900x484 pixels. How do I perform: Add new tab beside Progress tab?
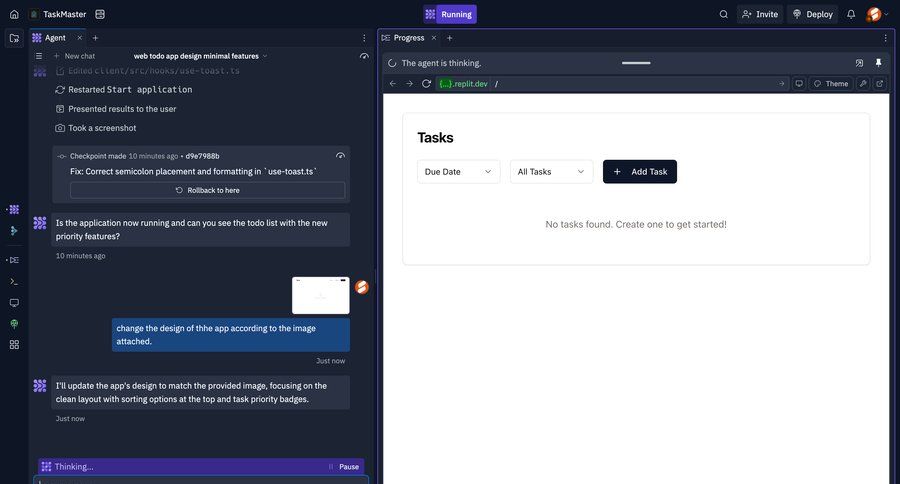pyautogui.click(x=449, y=38)
